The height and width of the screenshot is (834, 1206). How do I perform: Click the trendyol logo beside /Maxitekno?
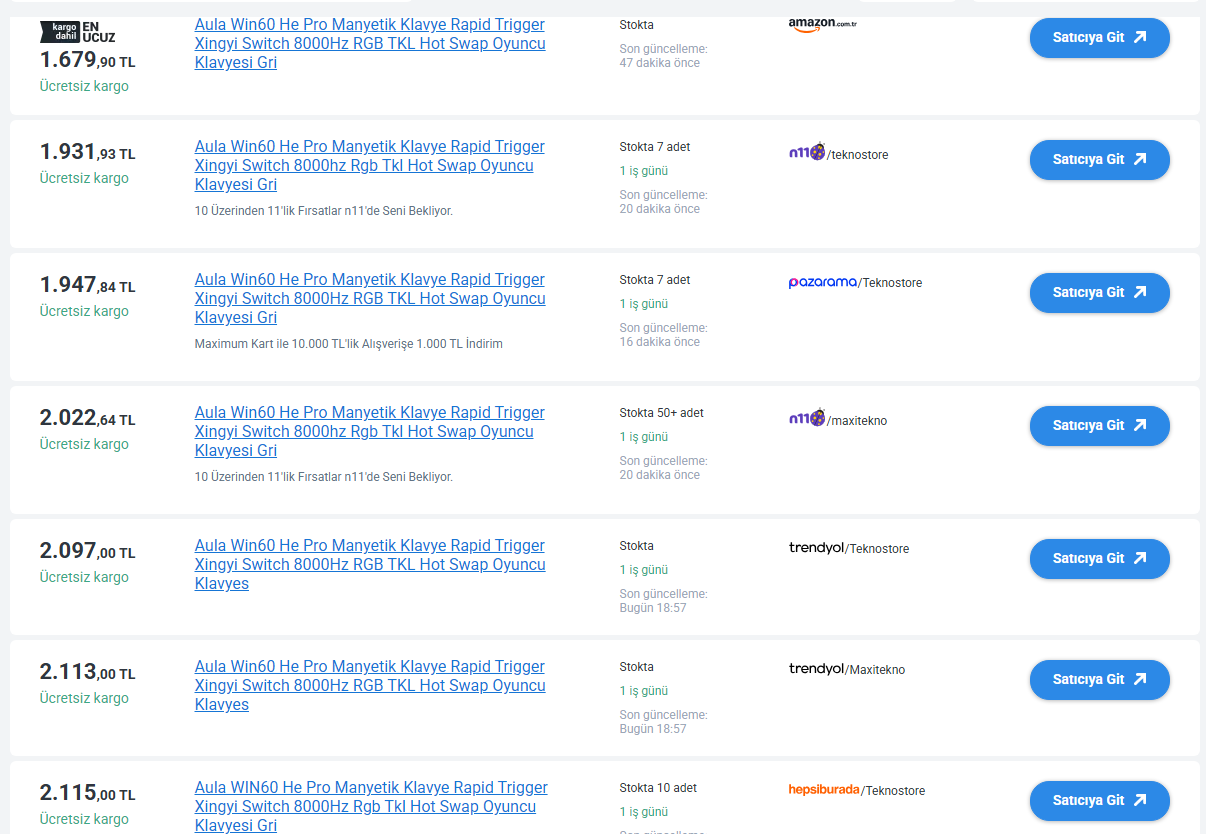[x=816, y=669]
